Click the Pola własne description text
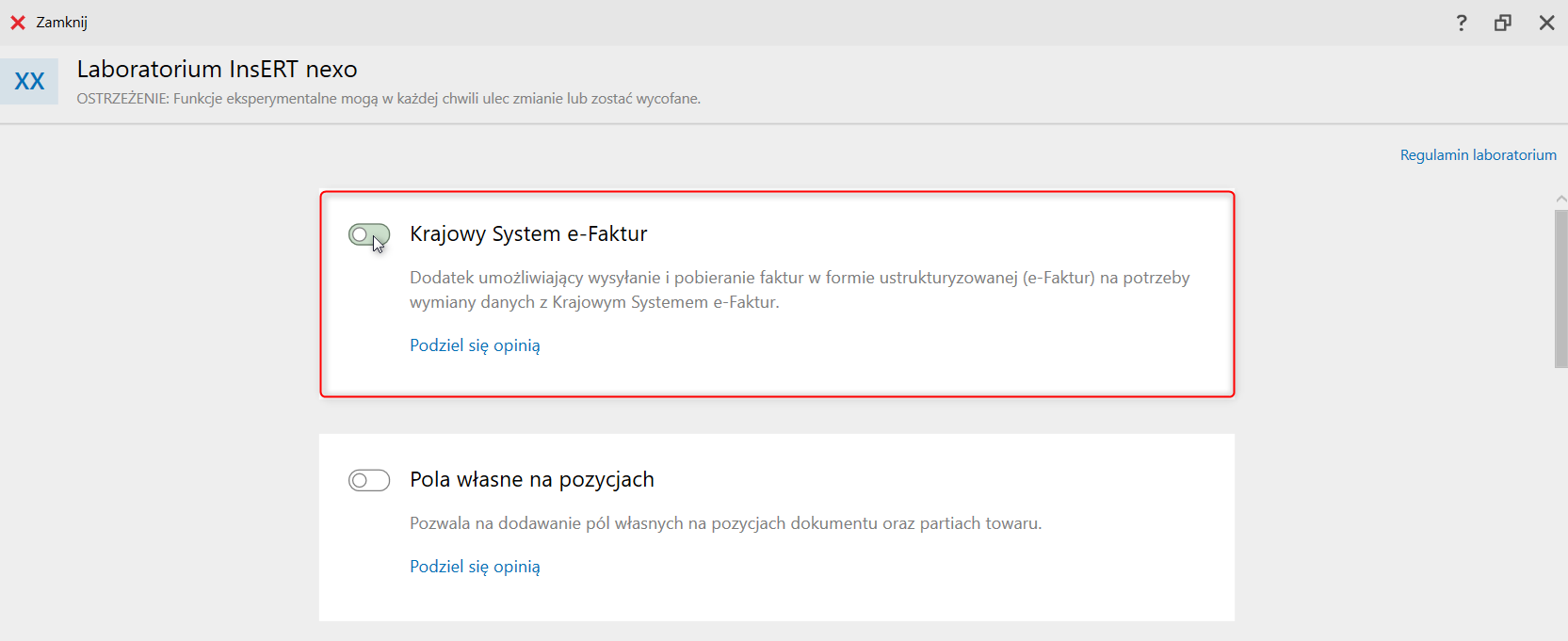1568x641 pixels. coord(725,523)
